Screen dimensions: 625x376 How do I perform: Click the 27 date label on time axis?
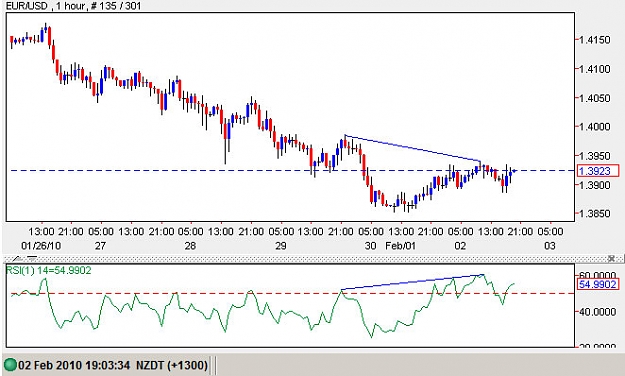(100, 246)
